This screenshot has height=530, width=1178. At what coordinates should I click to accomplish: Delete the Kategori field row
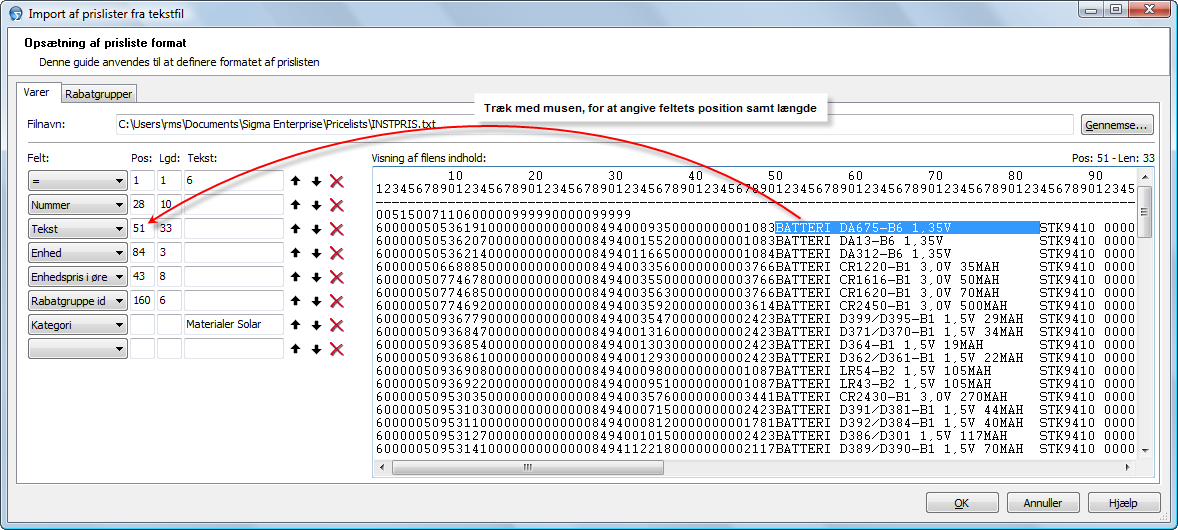coord(337,326)
